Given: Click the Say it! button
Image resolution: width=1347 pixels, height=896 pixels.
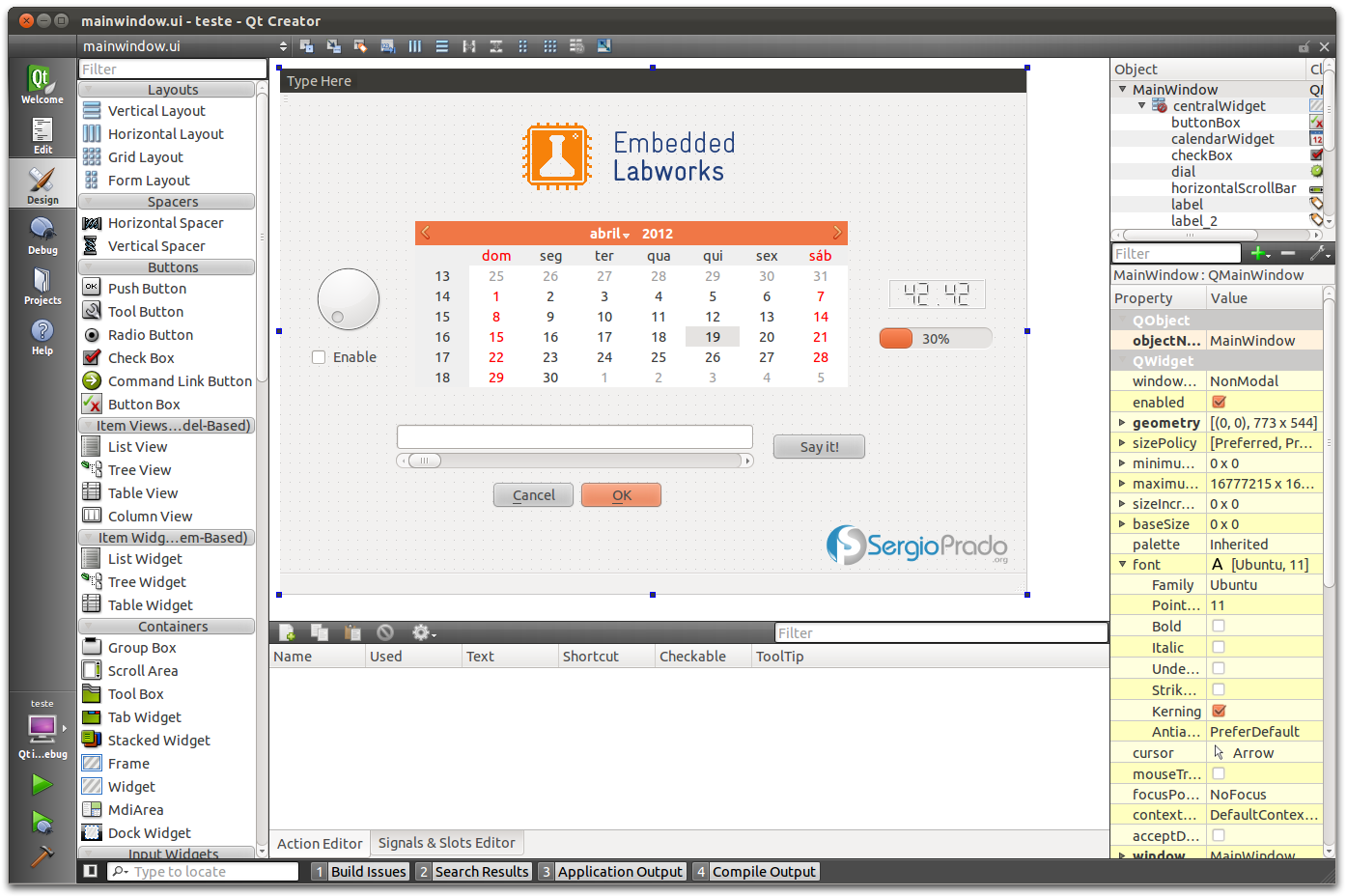Looking at the screenshot, I should click(x=819, y=446).
